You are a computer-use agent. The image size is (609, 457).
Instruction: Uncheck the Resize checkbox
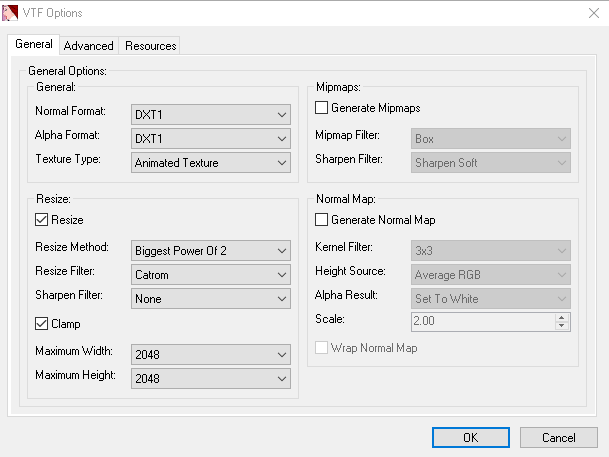click(42, 220)
